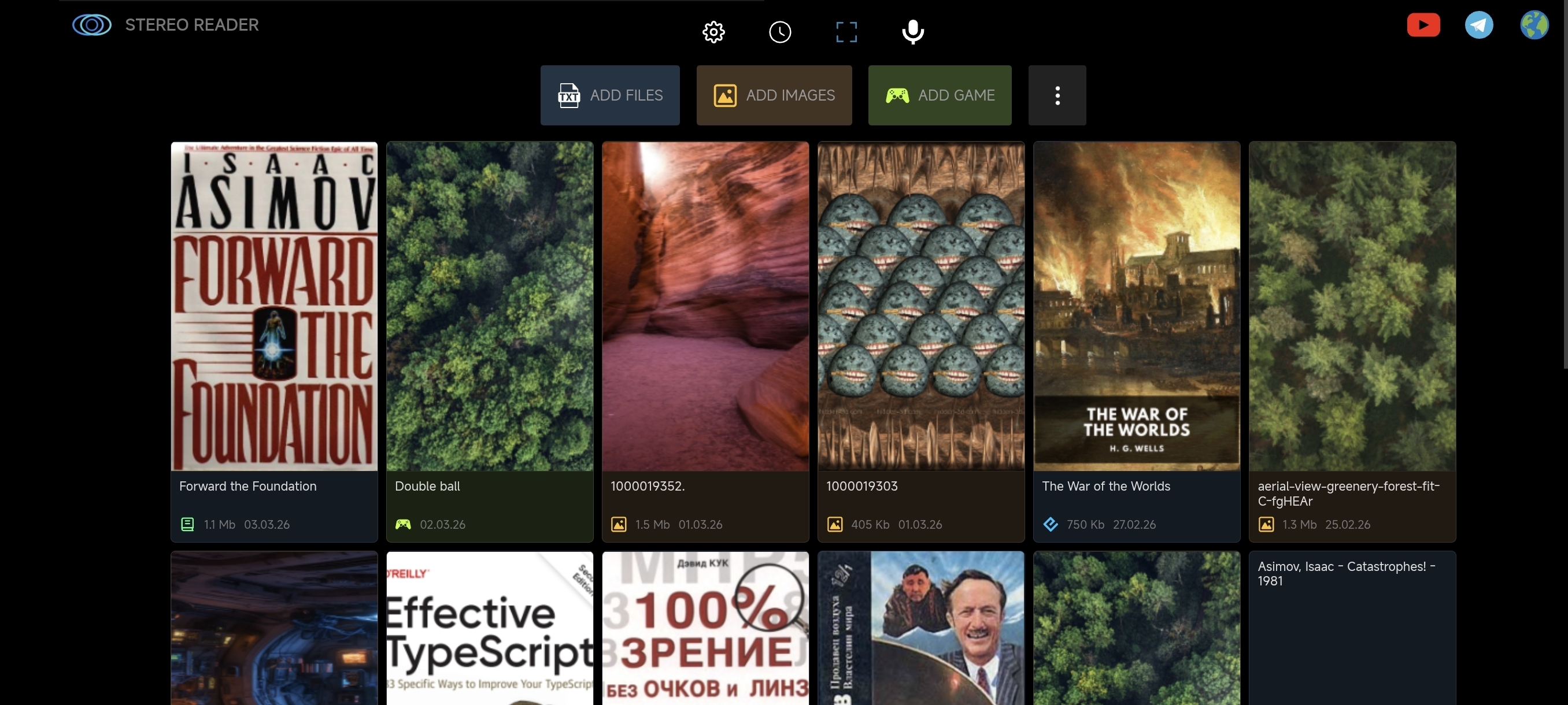Click the Stereo Reader eye logo
The image size is (1568, 705).
92,25
